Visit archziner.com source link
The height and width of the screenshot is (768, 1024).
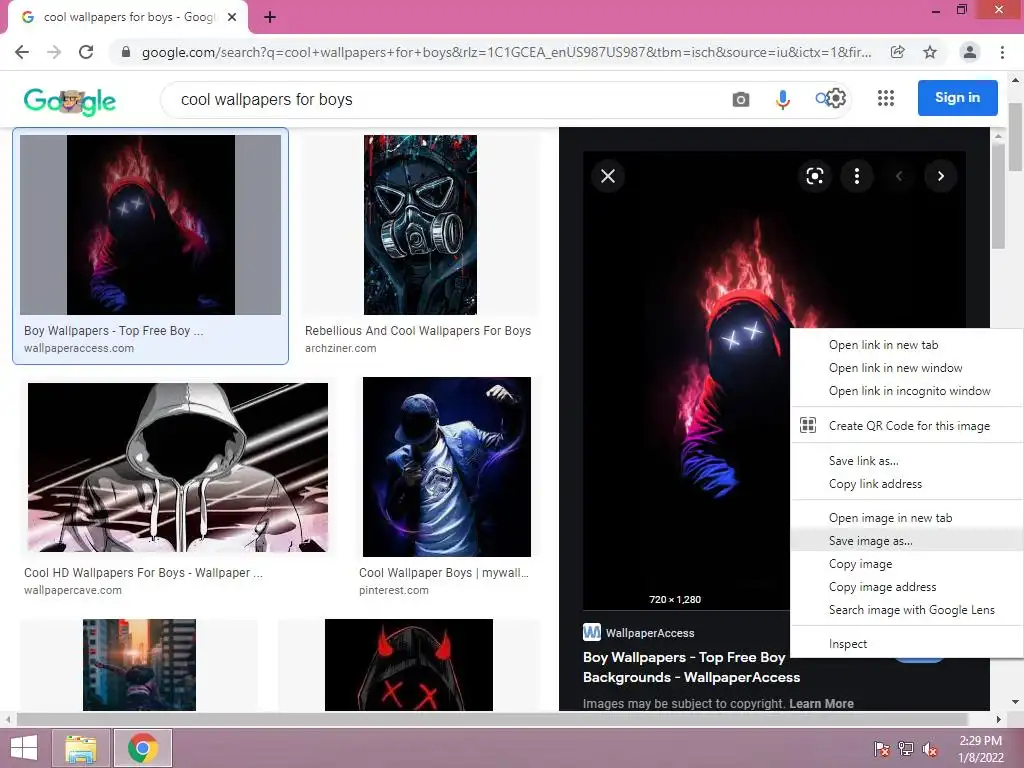(340, 348)
